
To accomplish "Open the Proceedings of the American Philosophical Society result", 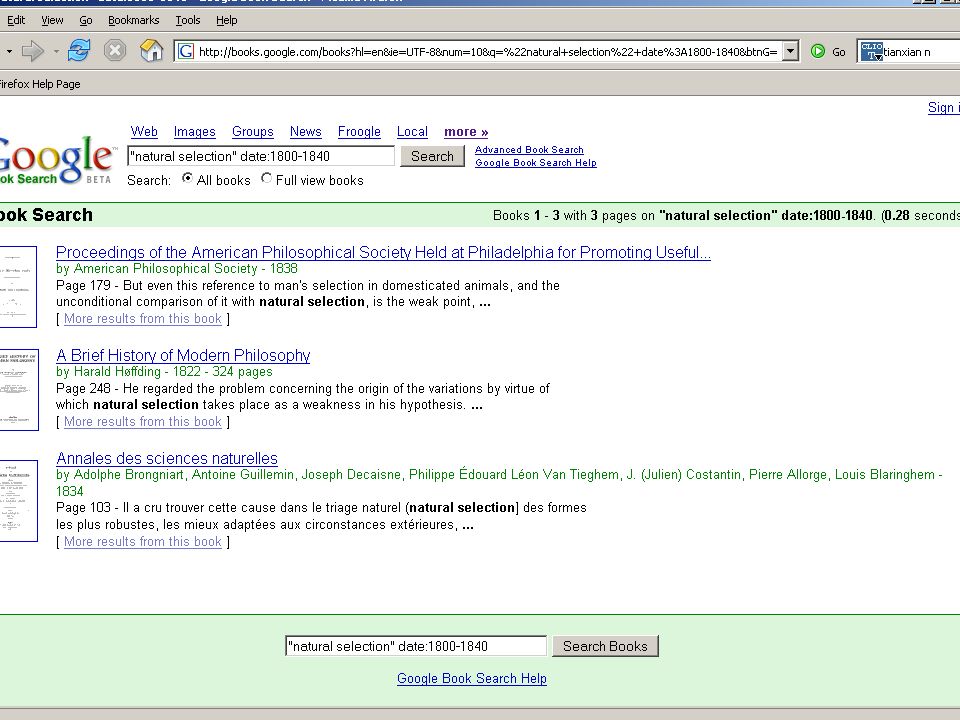I will [x=383, y=252].
